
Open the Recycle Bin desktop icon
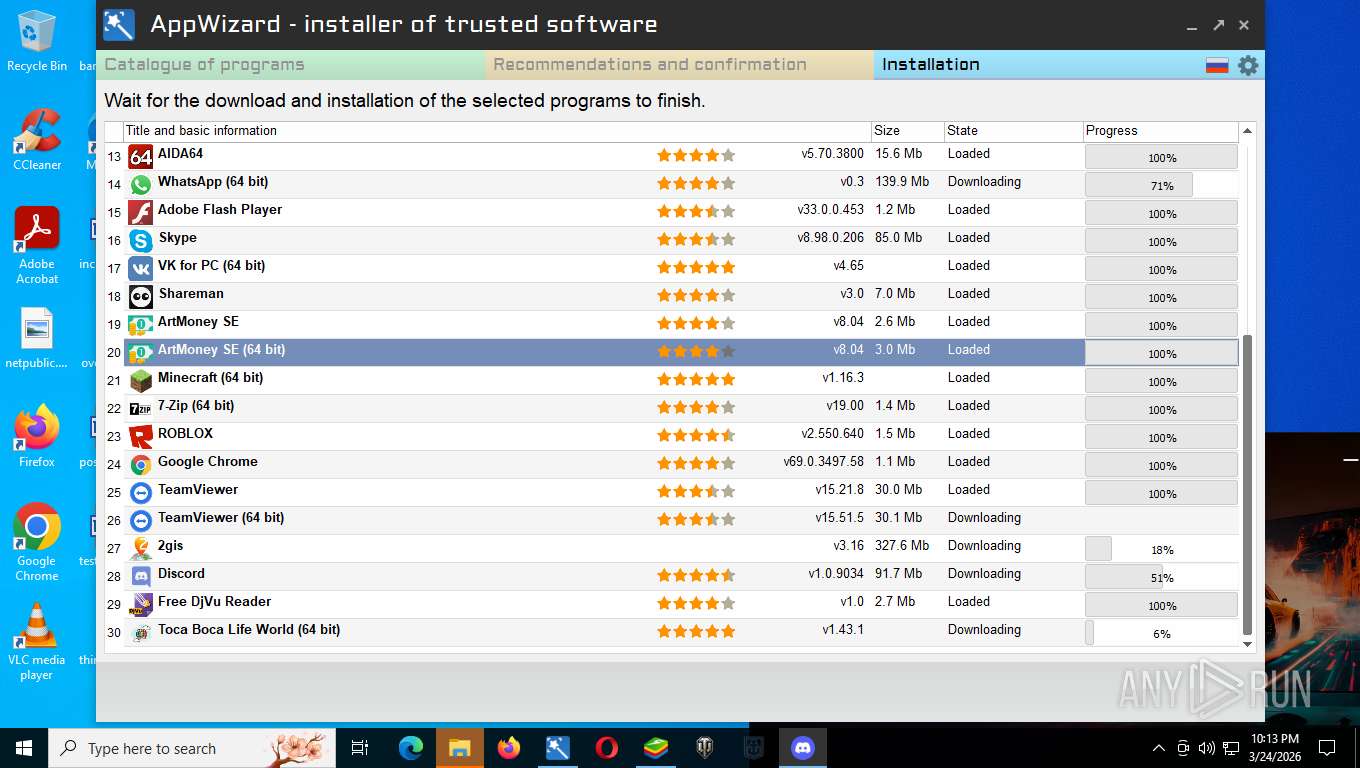coord(37,40)
